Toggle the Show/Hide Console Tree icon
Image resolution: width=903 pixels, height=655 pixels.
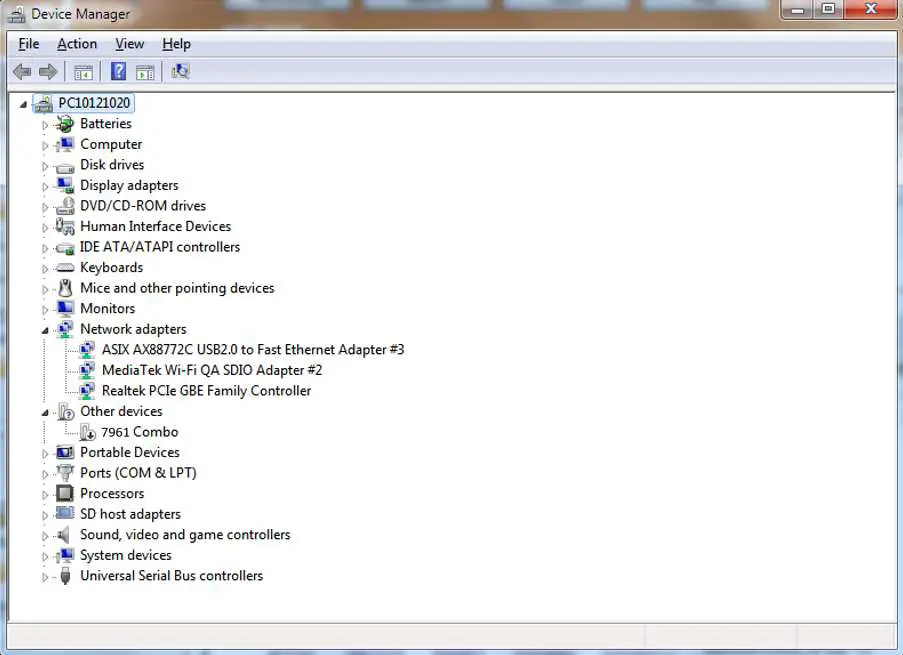(x=83, y=71)
